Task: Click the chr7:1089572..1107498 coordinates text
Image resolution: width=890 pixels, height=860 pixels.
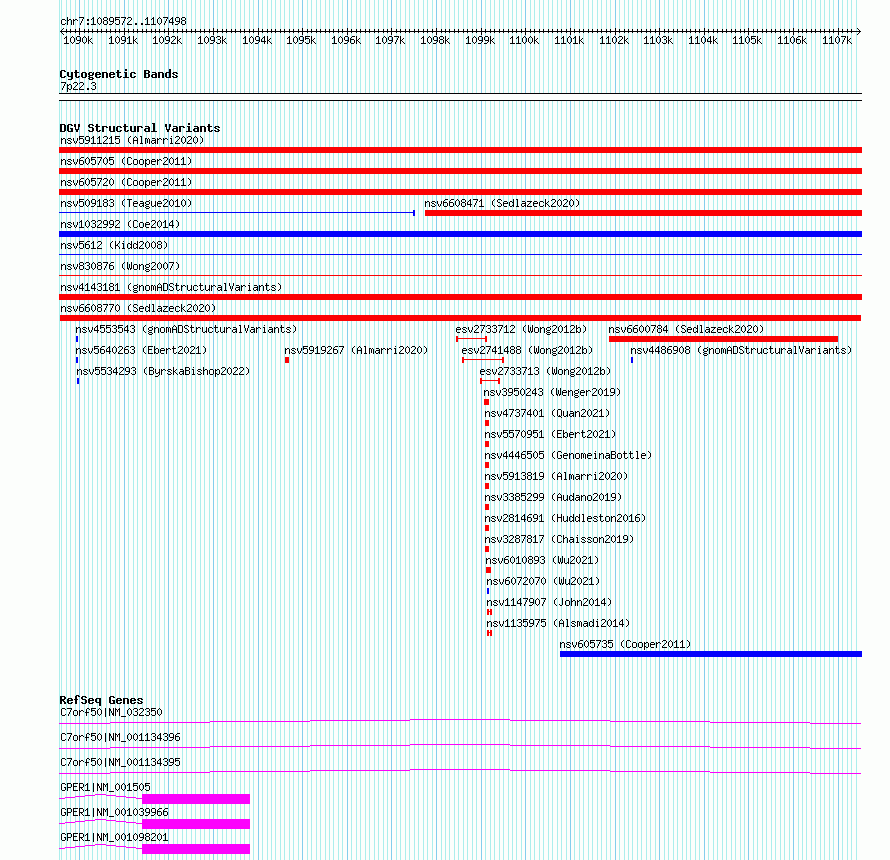Action: 123,21
